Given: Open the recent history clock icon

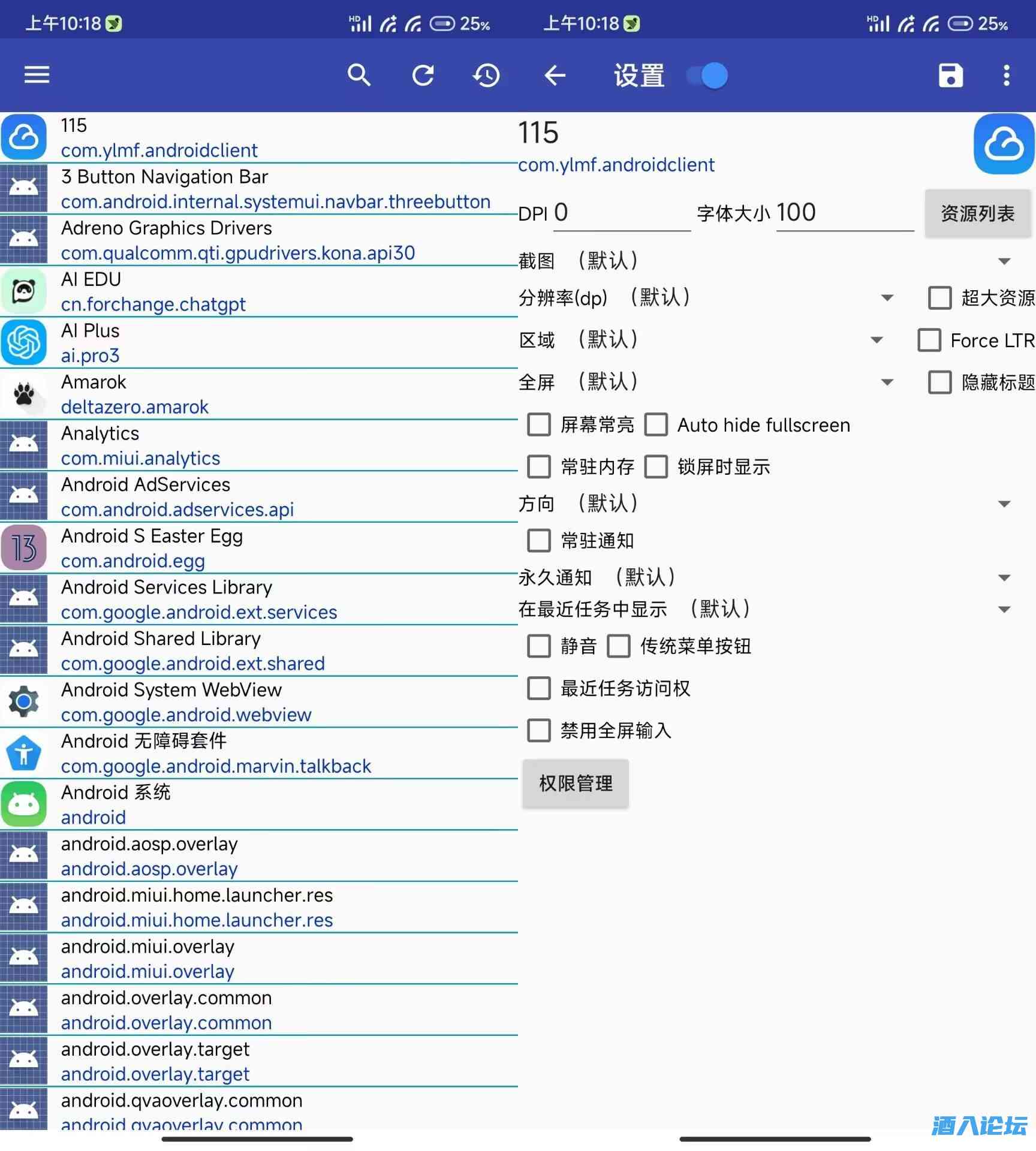Looking at the screenshot, I should 486,75.
